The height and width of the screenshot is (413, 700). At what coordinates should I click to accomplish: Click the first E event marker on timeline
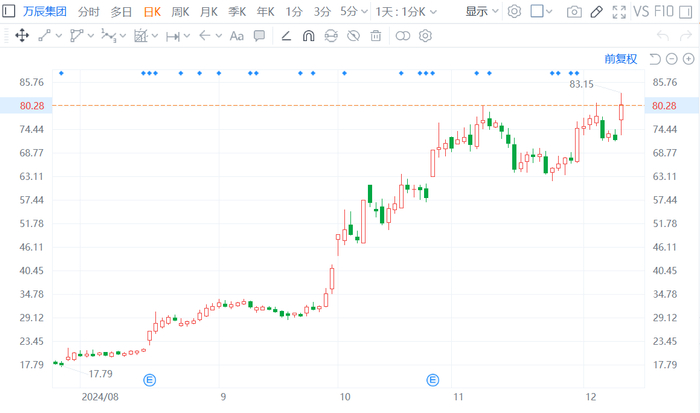point(151,380)
